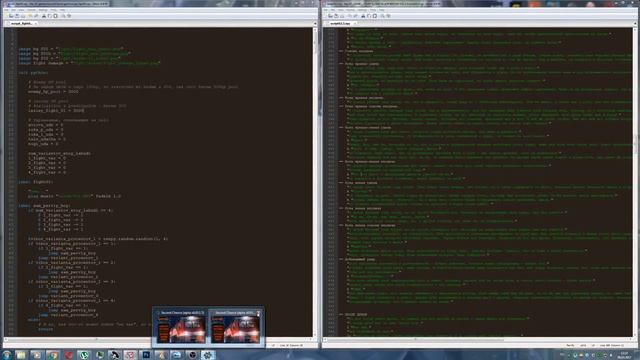640x360 pixels.
Task: Click vertical scrollbar of left editor
Action: [x=315, y=182]
